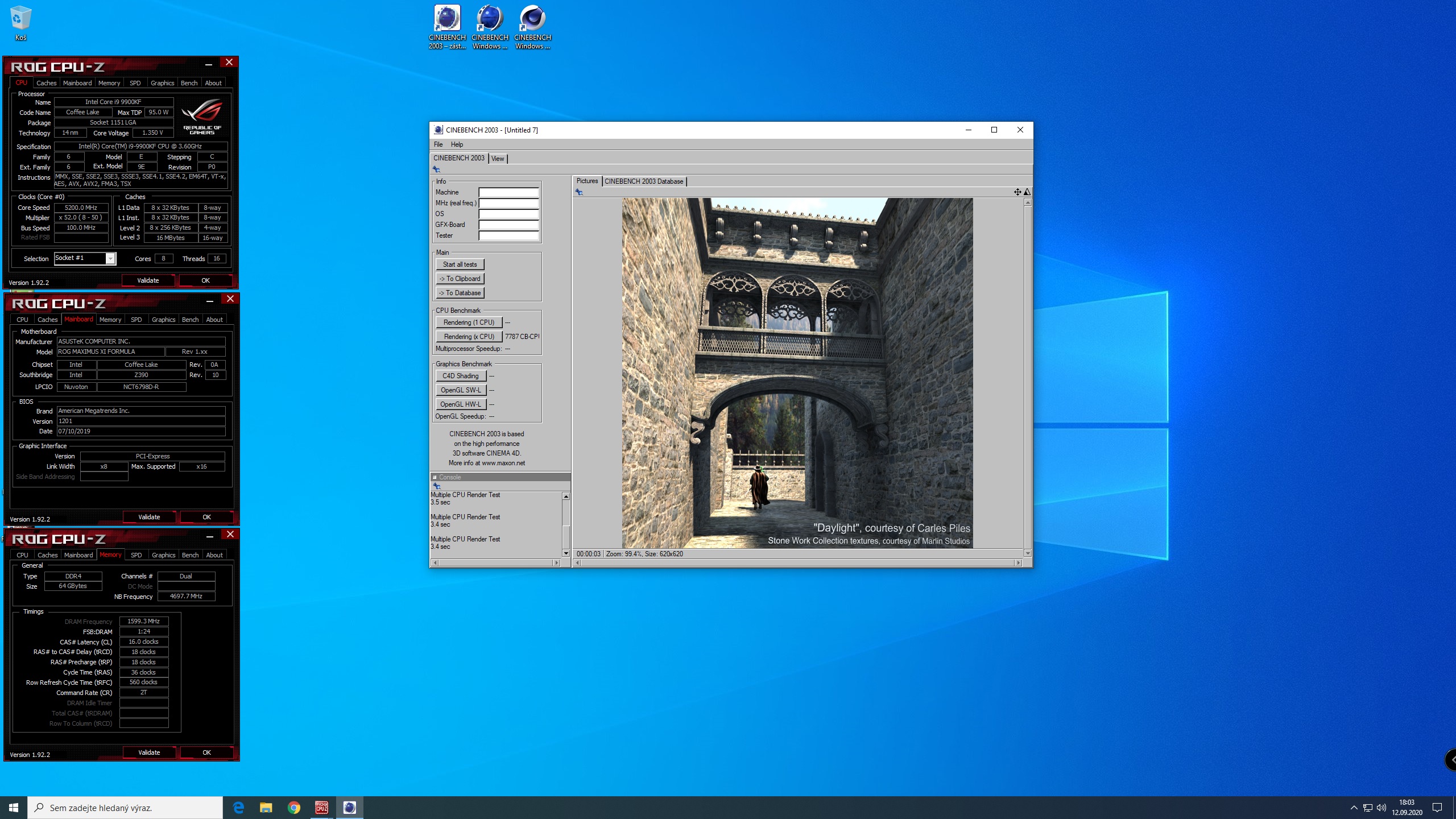Open Graphics tab in CPU-Z Memory window

[164, 555]
